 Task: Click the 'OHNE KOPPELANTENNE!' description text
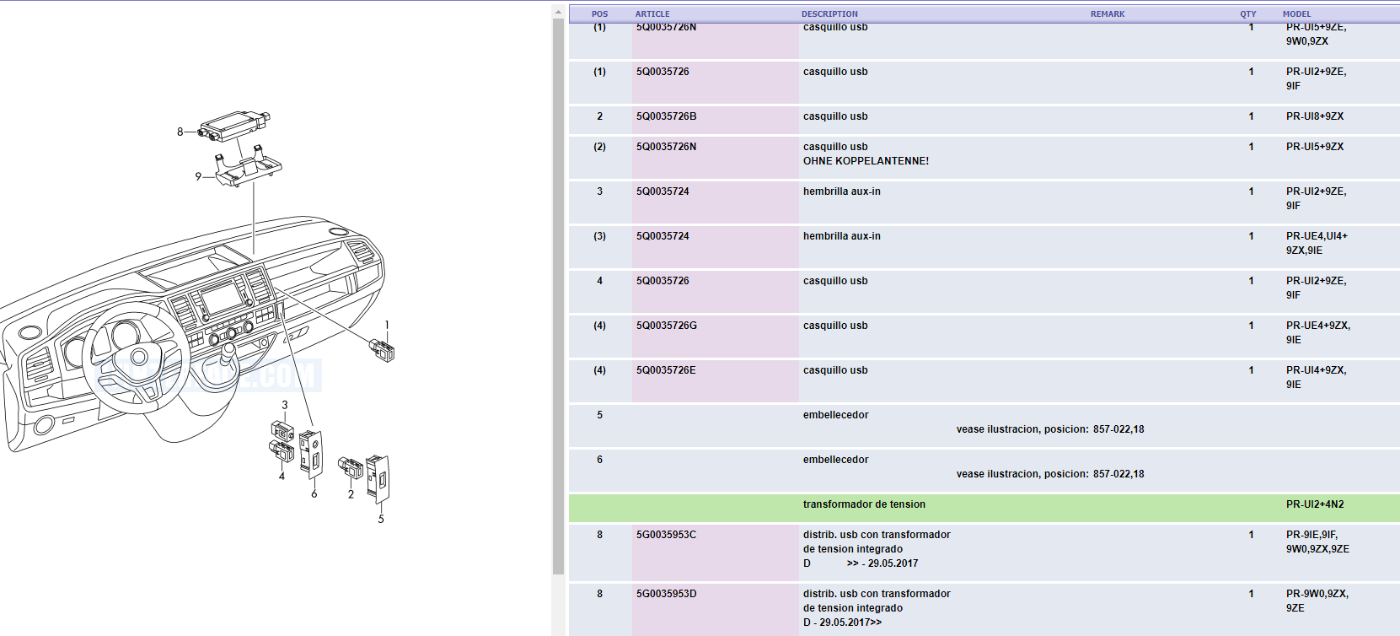866,161
